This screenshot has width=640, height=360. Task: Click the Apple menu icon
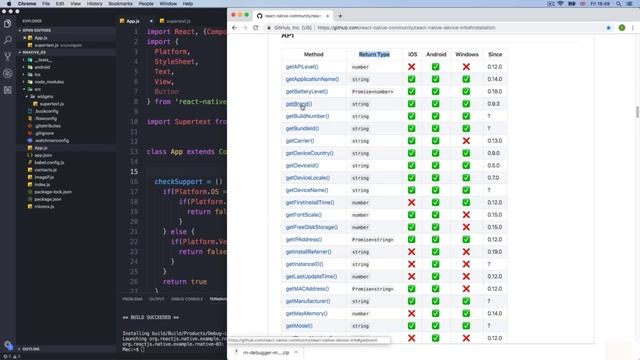click(x=9, y=4)
